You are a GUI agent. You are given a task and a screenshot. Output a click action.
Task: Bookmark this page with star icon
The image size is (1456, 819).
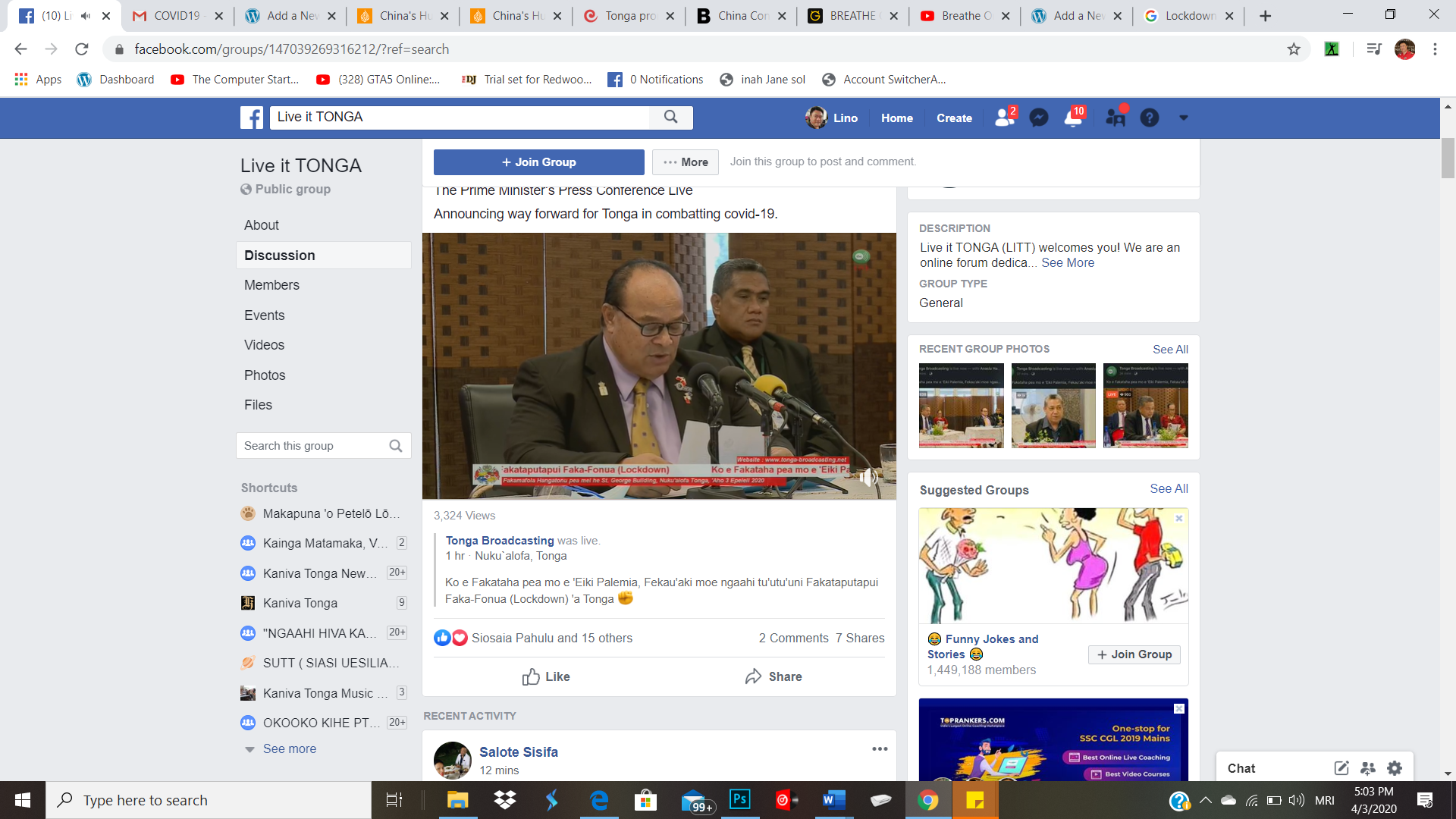click(x=1294, y=49)
